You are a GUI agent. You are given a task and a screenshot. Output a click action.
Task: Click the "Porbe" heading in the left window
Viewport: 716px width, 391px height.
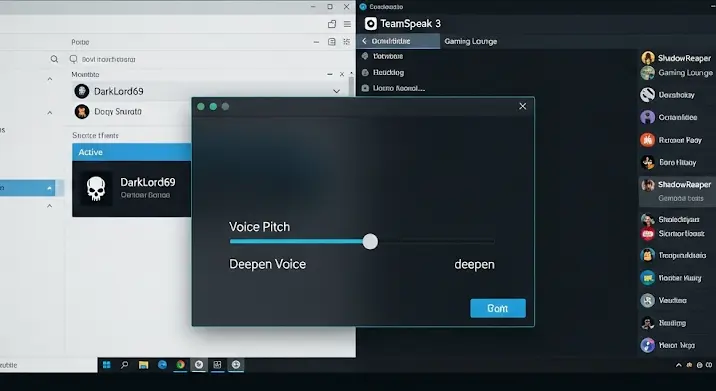point(80,42)
